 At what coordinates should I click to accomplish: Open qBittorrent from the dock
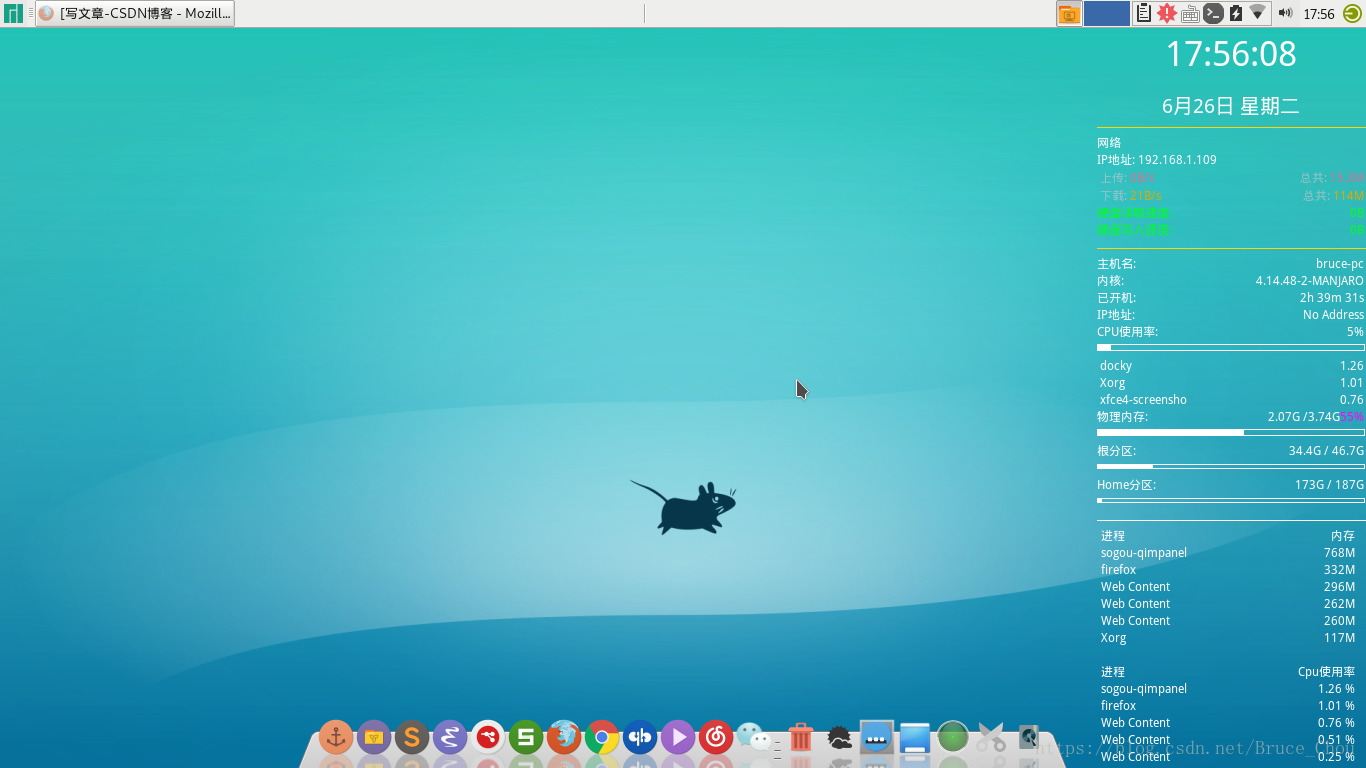(x=640, y=738)
